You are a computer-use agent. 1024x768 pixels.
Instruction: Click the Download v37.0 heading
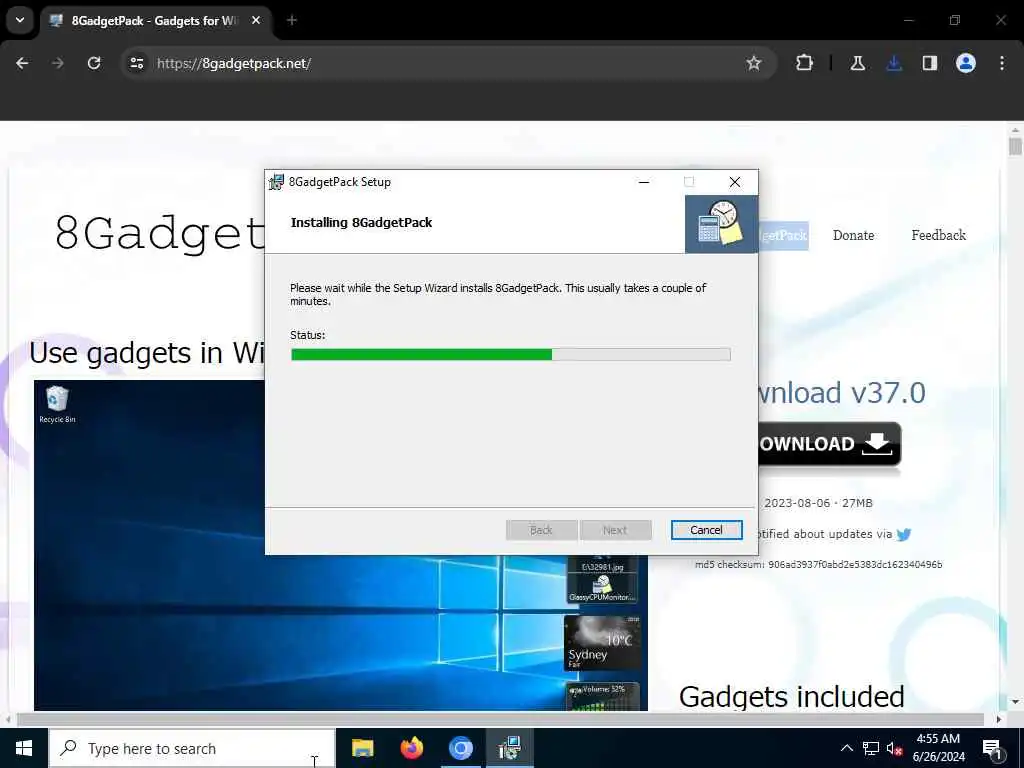pos(841,393)
